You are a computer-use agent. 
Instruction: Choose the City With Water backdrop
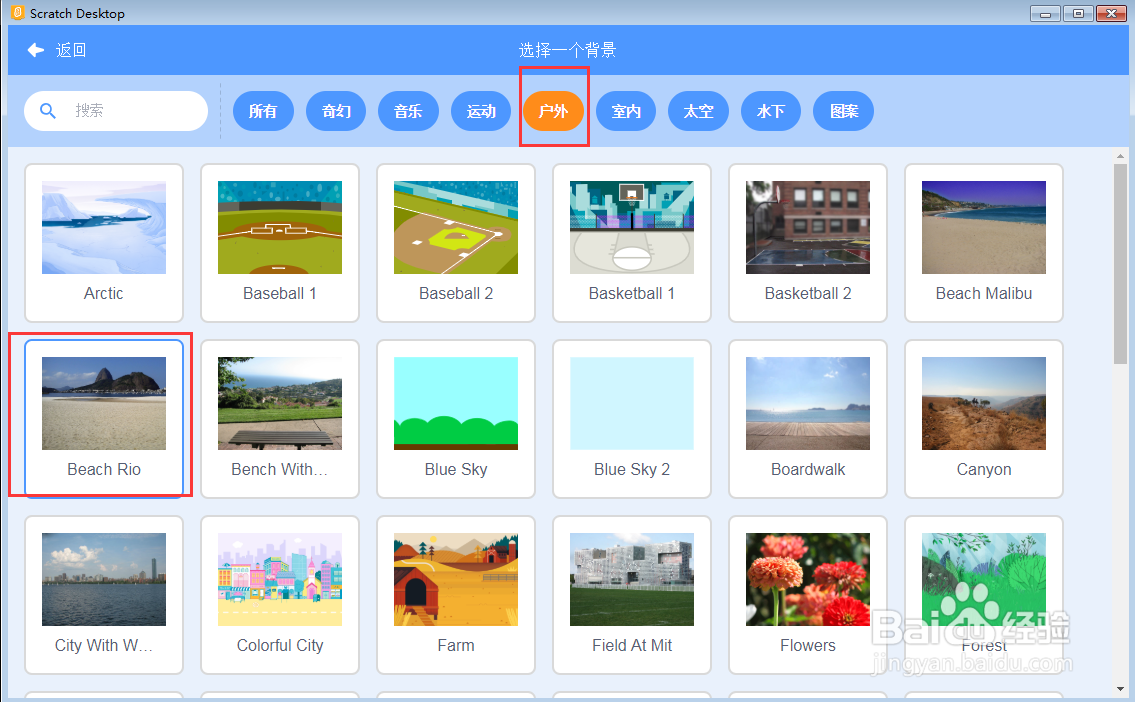click(104, 594)
